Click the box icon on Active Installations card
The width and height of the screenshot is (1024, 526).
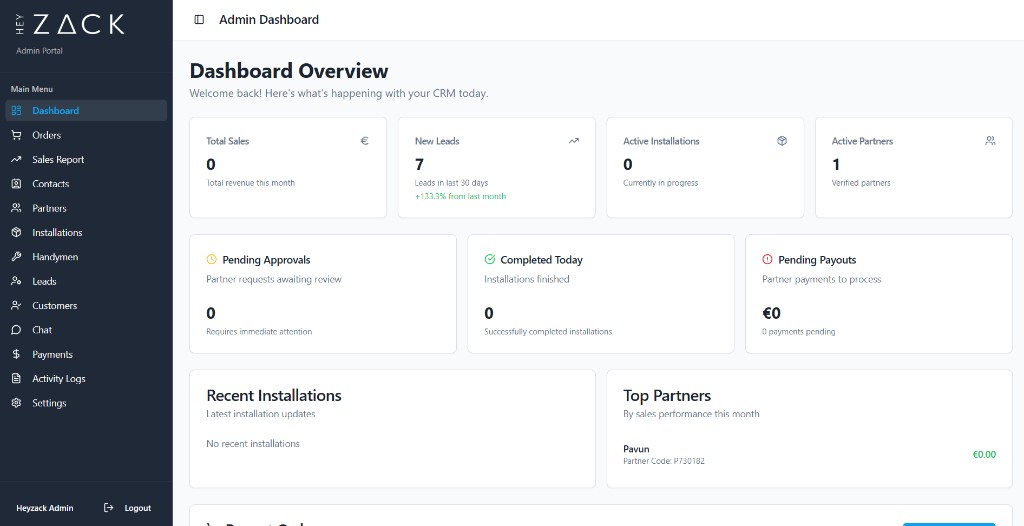point(782,140)
